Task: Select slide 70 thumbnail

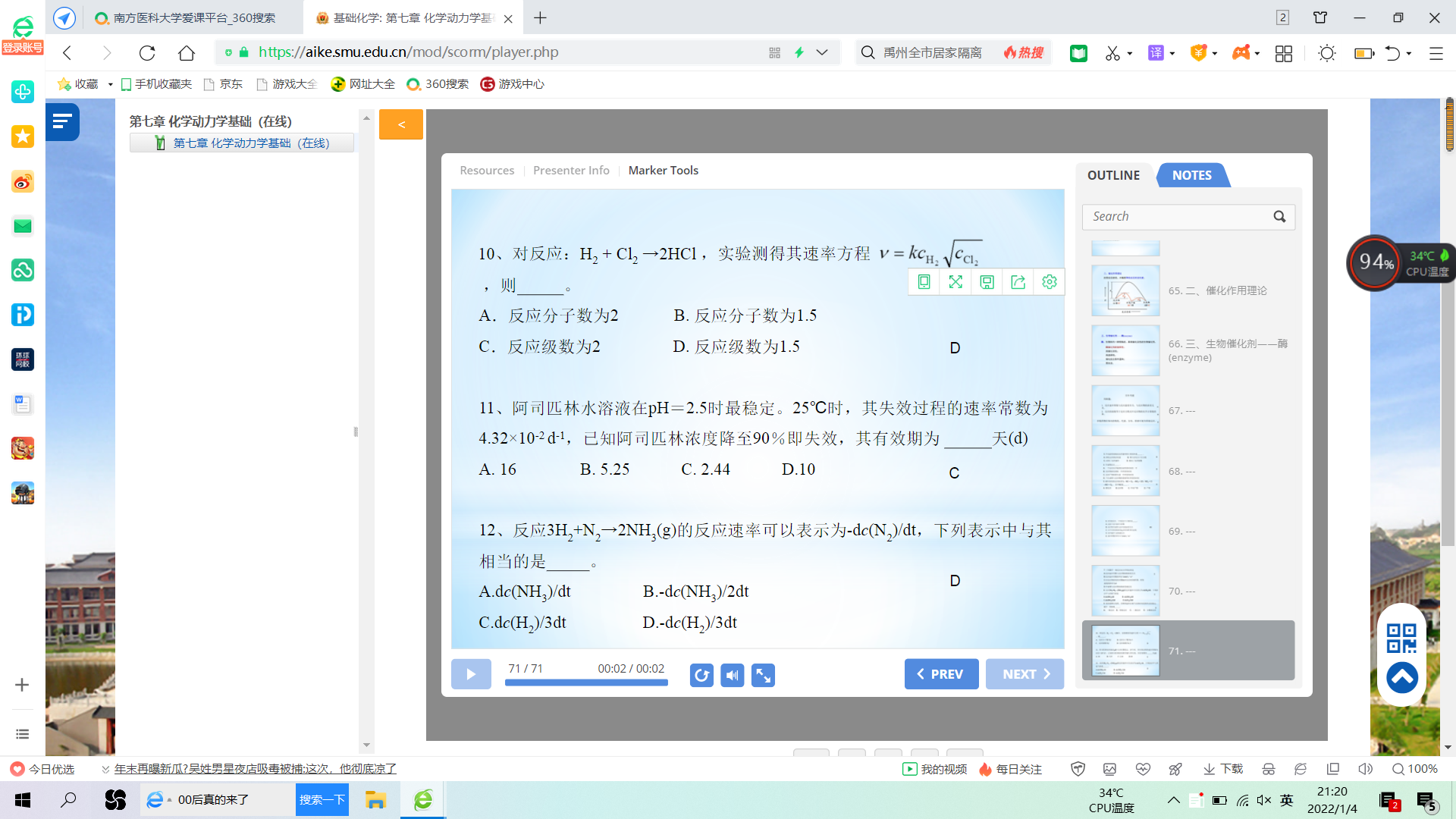Action: 1125,591
